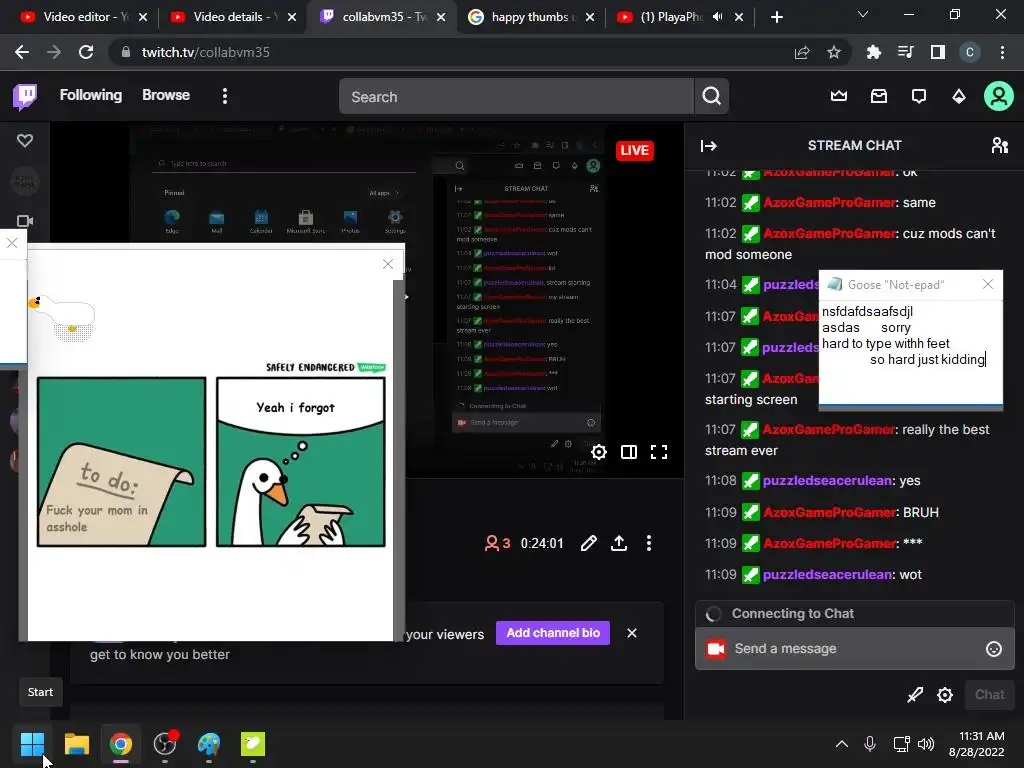Share this page from address bar
This screenshot has height=768, width=1024.
[802, 52]
